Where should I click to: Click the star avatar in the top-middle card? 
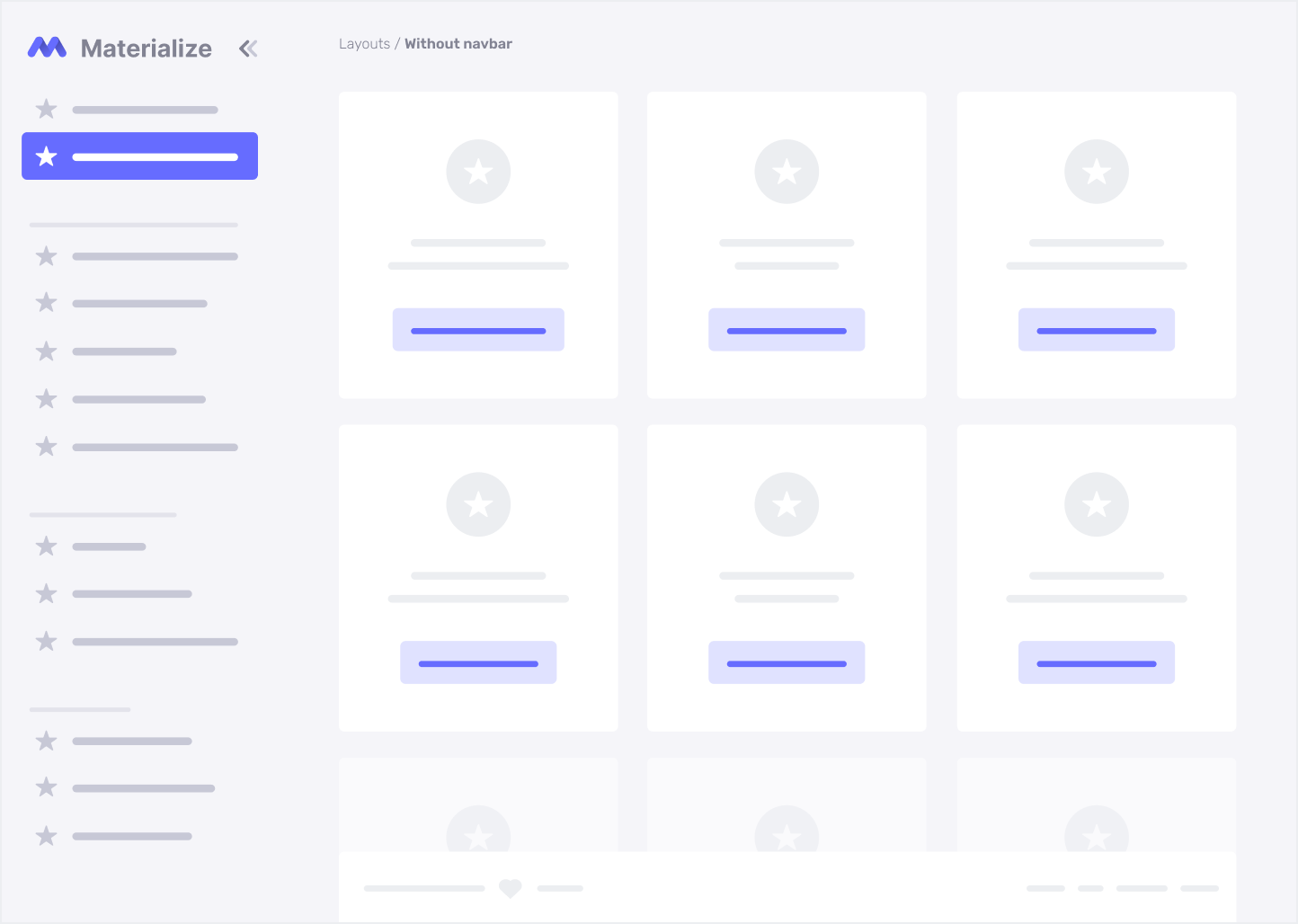pos(787,172)
